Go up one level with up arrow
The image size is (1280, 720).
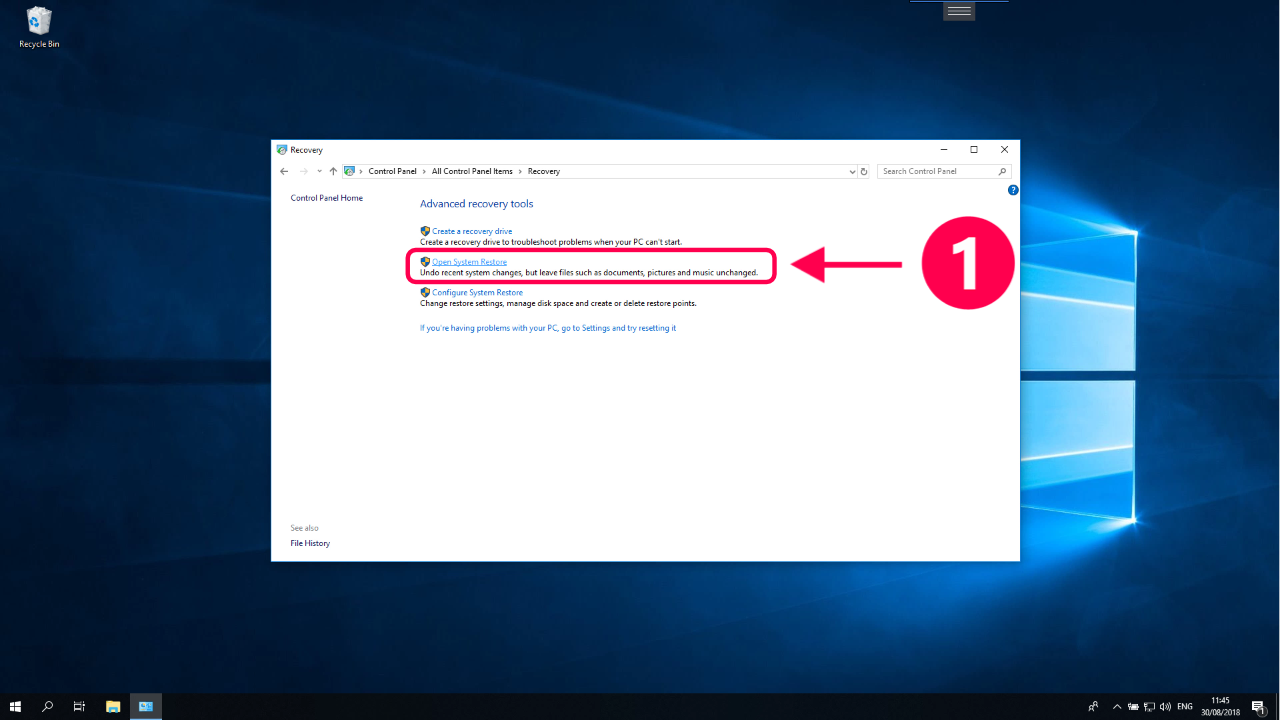tap(333, 171)
